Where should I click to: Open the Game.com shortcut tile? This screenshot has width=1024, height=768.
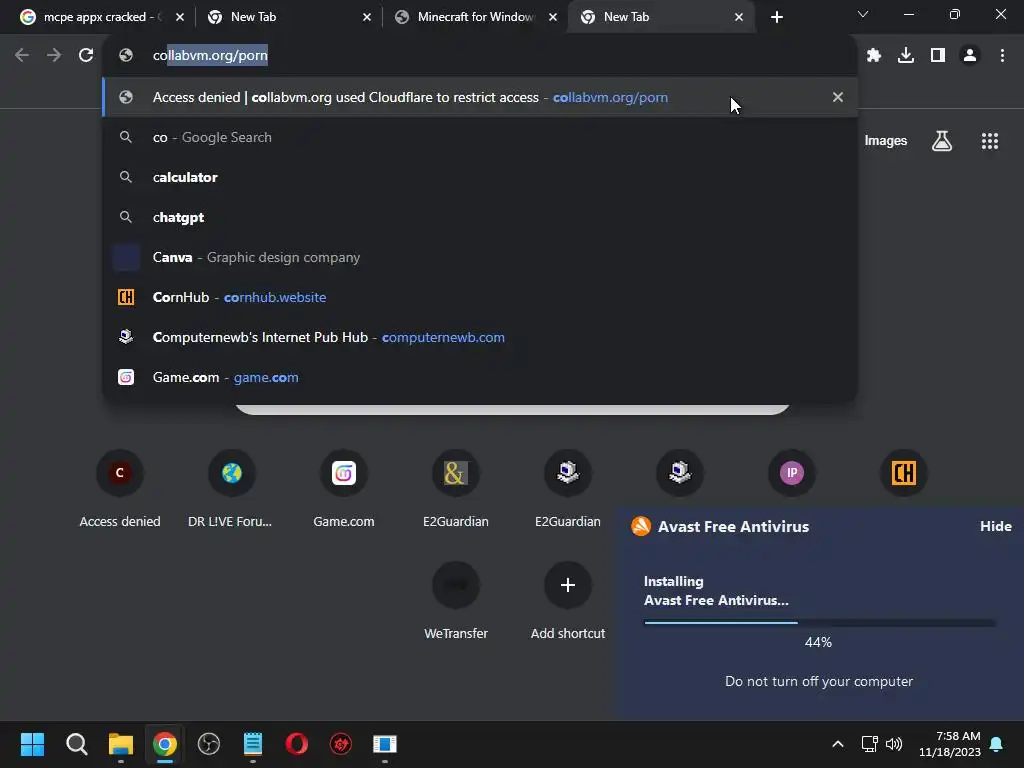point(344,489)
